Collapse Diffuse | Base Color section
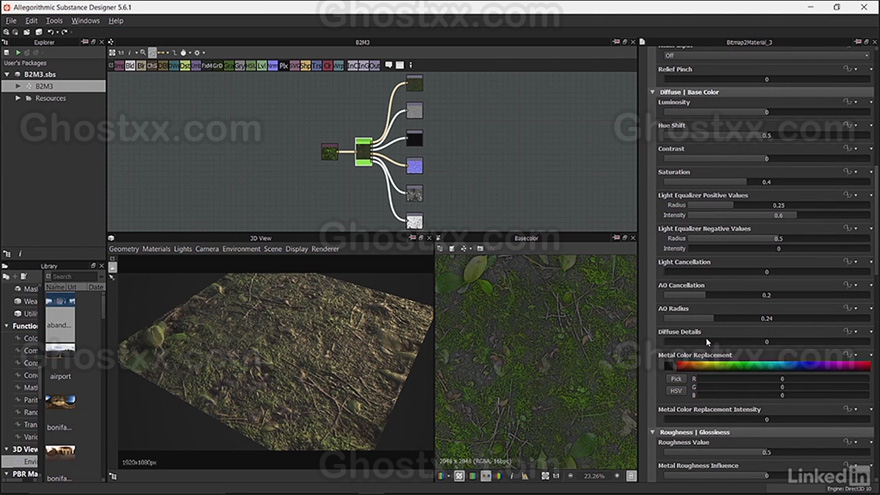This screenshot has width=880, height=495. pos(652,92)
